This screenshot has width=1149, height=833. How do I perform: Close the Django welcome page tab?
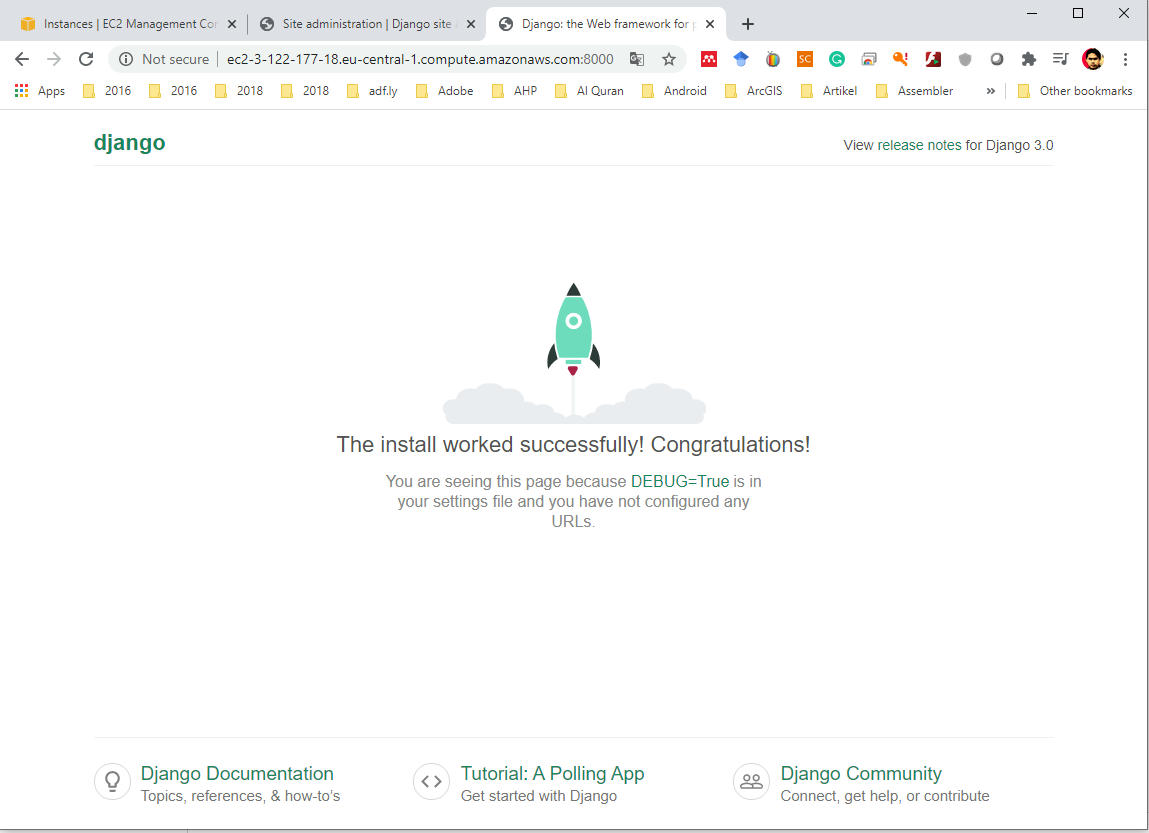(x=710, y=24)
